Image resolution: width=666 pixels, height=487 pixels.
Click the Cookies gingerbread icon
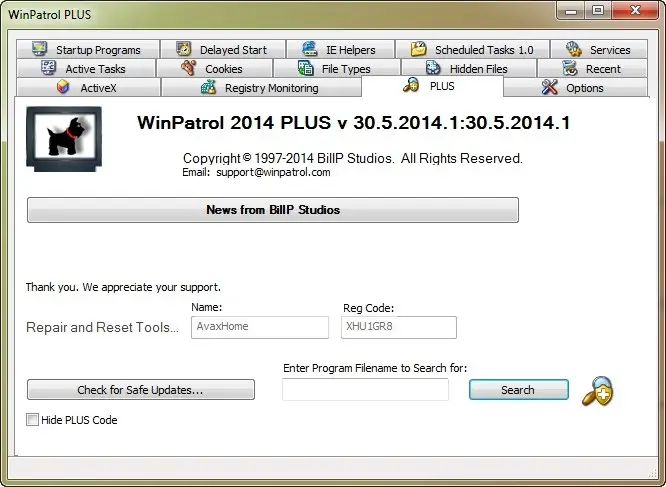189,68
